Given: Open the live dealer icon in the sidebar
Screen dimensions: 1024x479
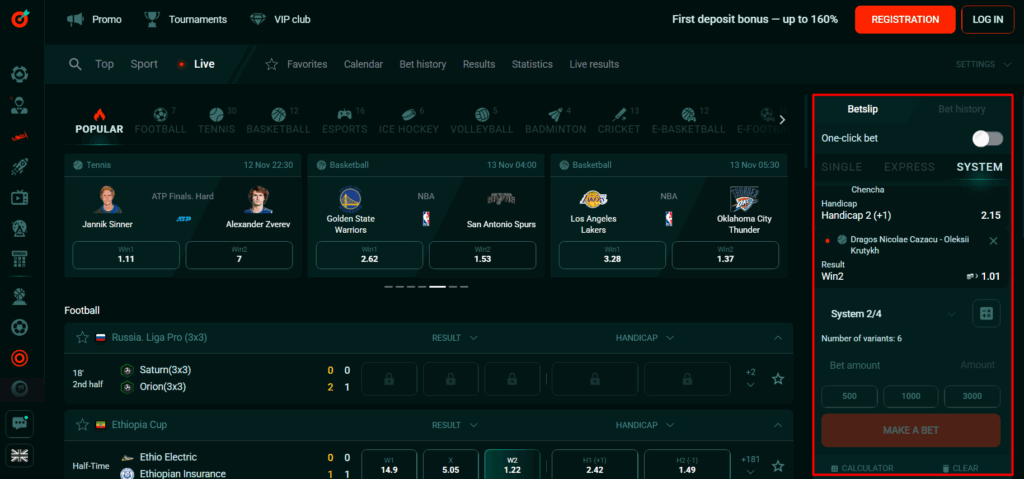Looking at the screenshot, I should tap(20, 105).
